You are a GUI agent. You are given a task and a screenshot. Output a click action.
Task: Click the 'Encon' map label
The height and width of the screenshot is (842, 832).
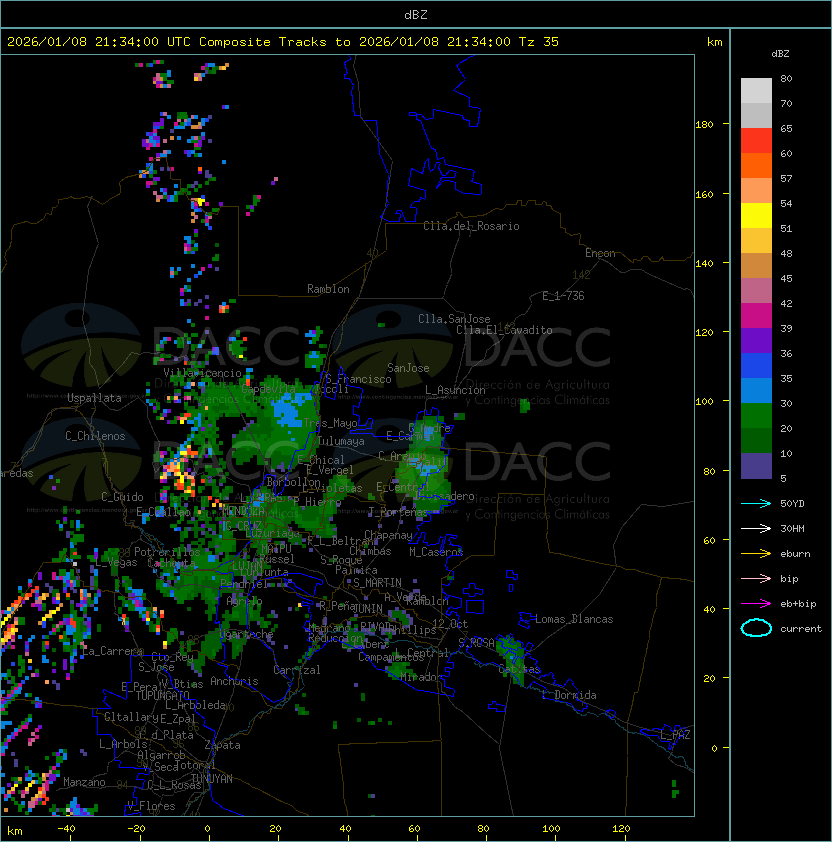600,253
